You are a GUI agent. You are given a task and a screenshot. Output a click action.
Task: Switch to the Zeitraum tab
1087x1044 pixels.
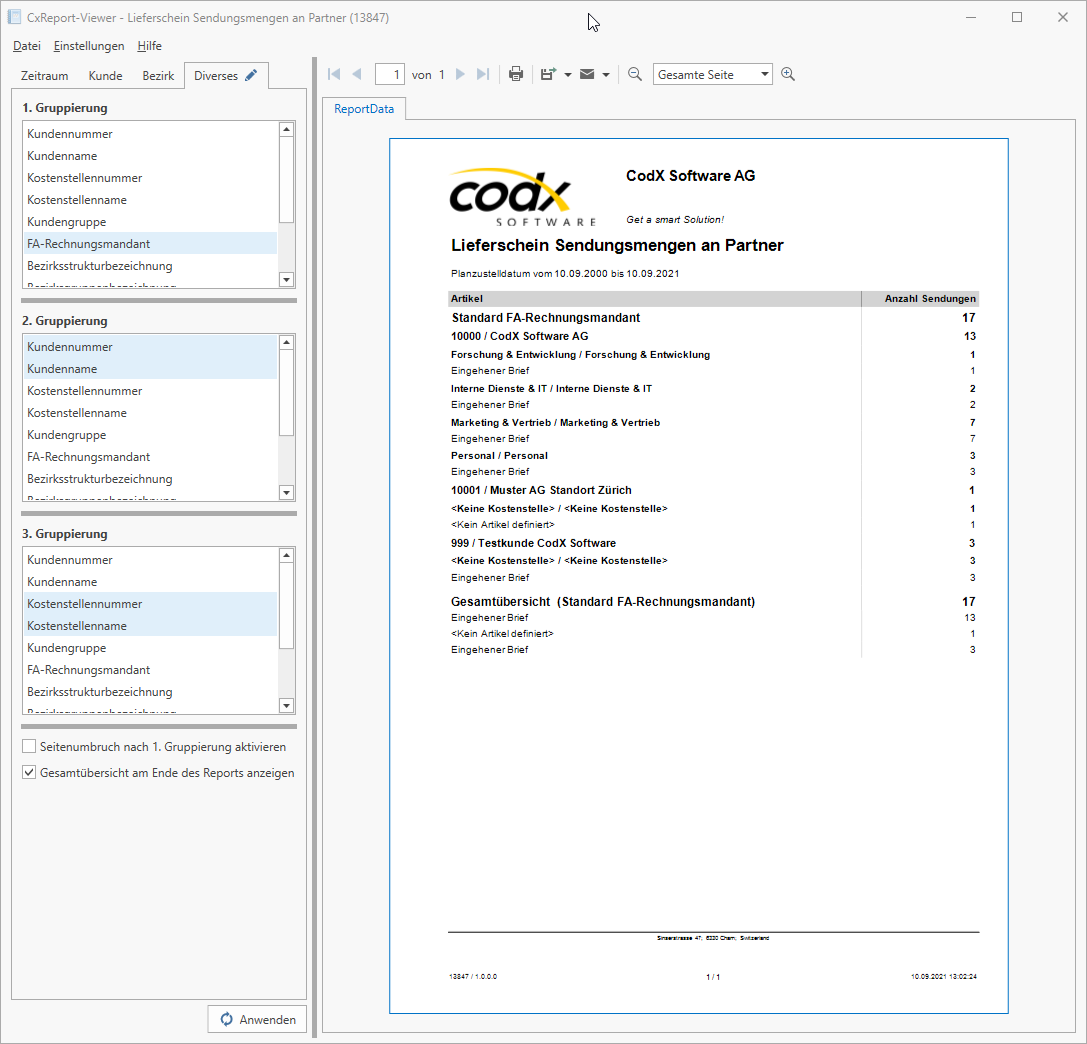pyautogui.click(x=44, y=76)
